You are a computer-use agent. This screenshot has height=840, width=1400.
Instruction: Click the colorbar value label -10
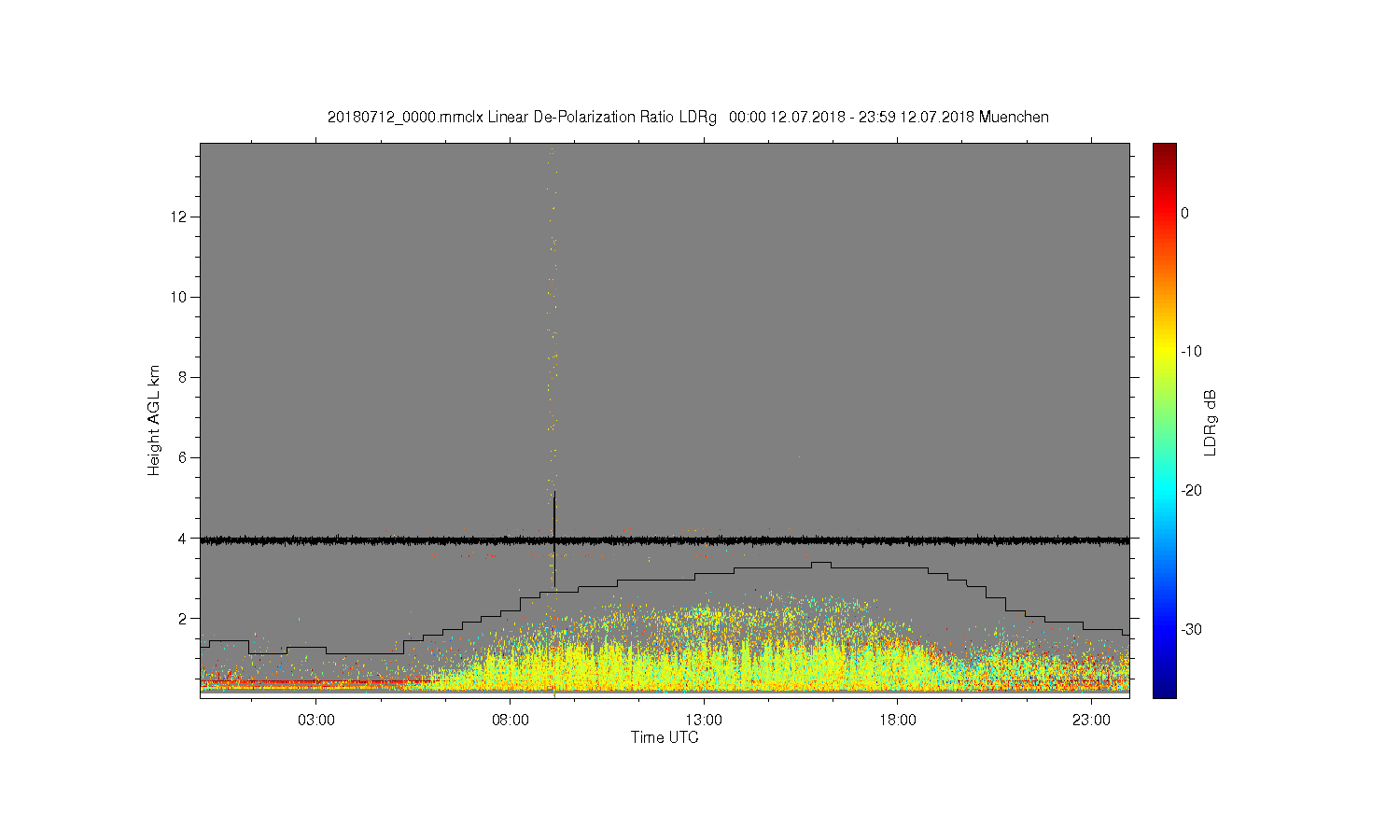click(x=1191, y=351)
